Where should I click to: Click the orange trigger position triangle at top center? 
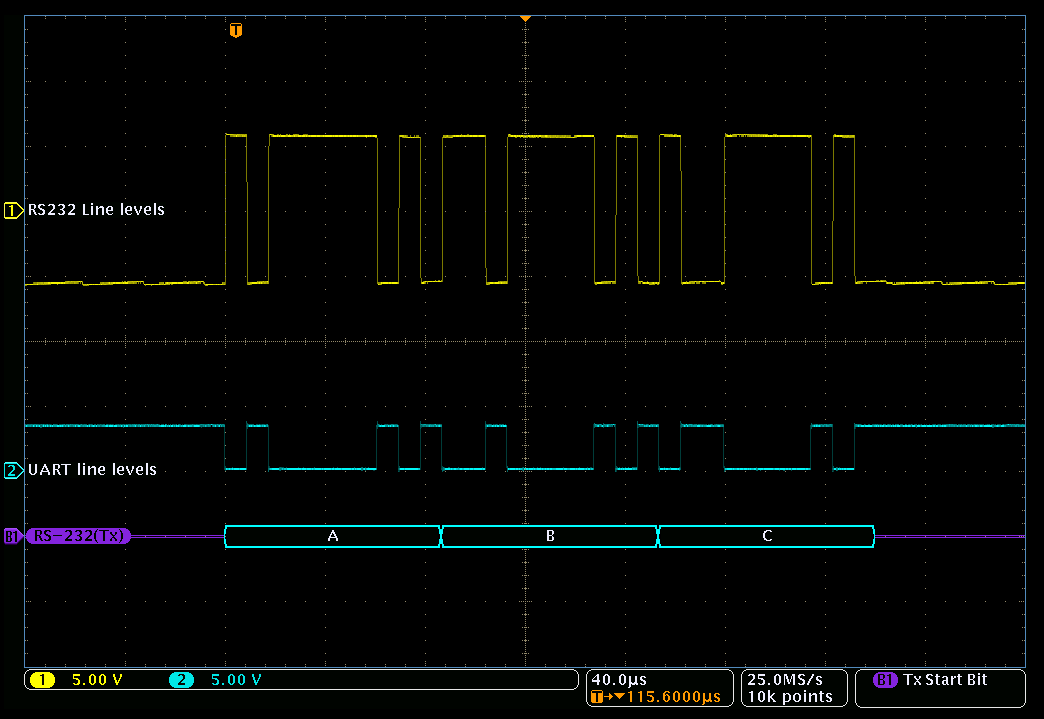click(525, 18)
